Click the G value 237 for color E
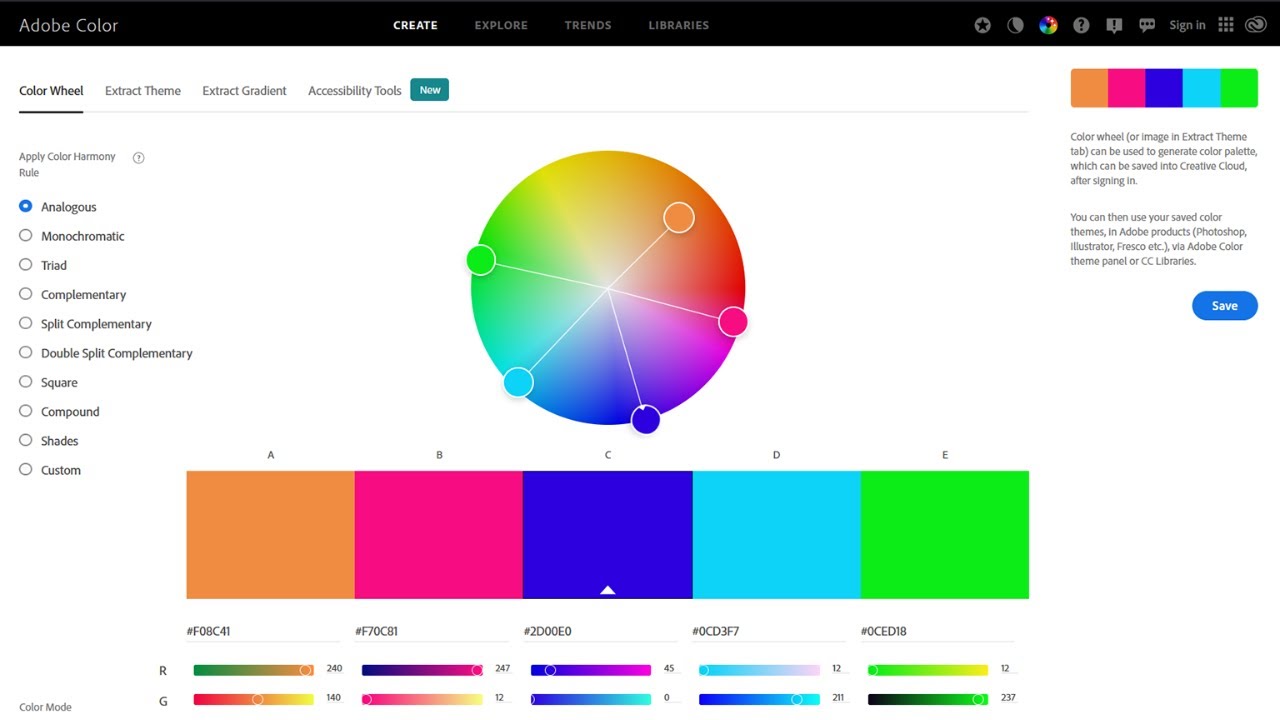This screenshot has width=1280, height=720. pyautogui.click(x=1009, y=697)
